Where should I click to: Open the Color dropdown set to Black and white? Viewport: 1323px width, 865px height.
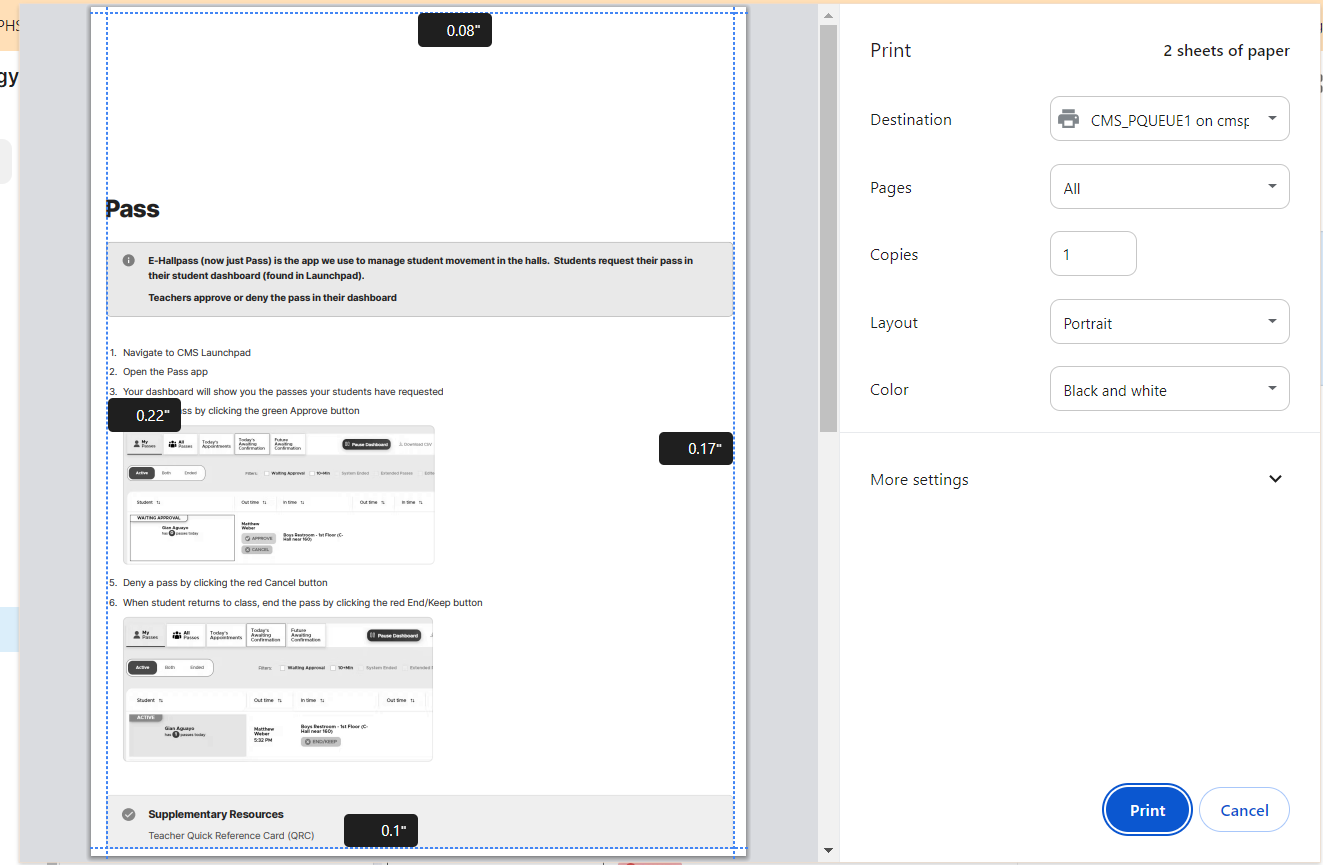point(1169,389)
